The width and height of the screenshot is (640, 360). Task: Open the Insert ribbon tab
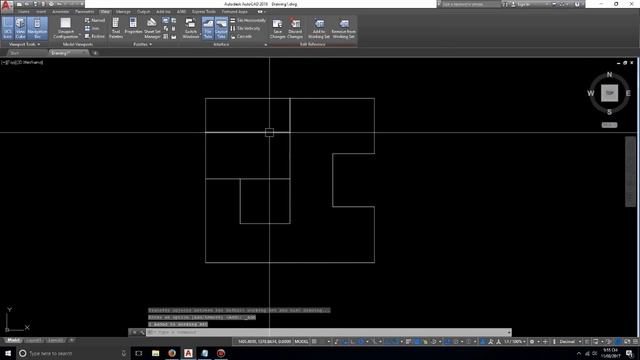tap(41, 12)
